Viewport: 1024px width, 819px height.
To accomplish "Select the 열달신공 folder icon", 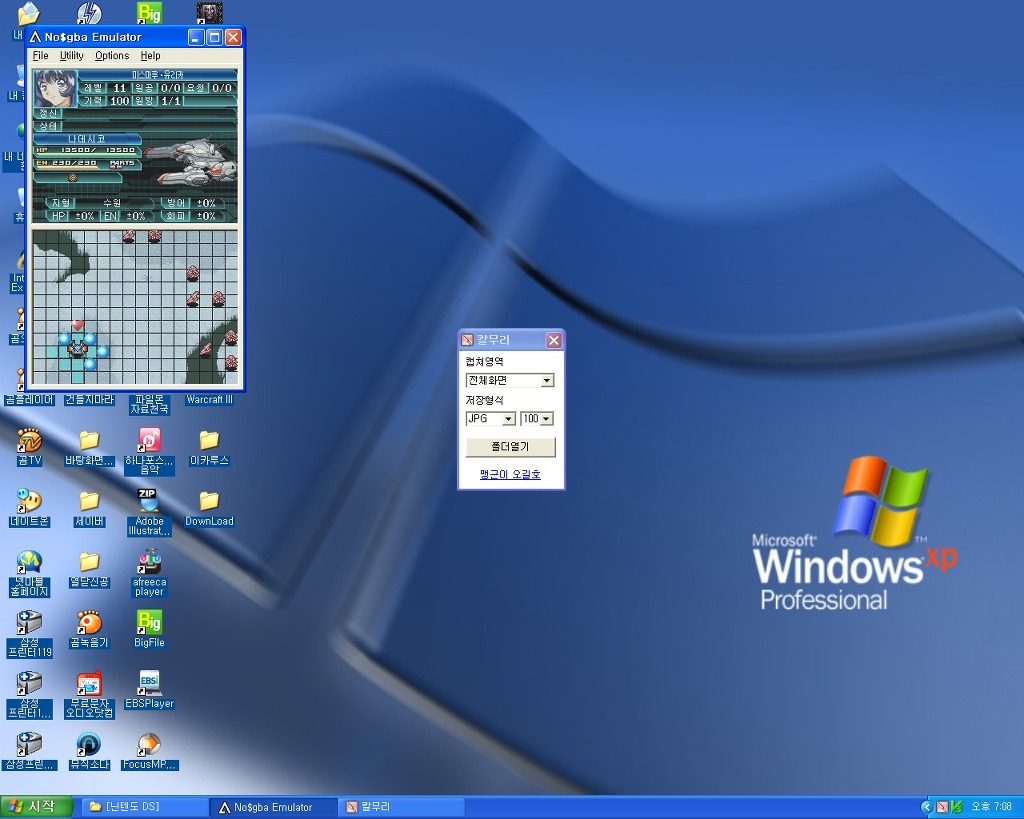I will [89, 562].
